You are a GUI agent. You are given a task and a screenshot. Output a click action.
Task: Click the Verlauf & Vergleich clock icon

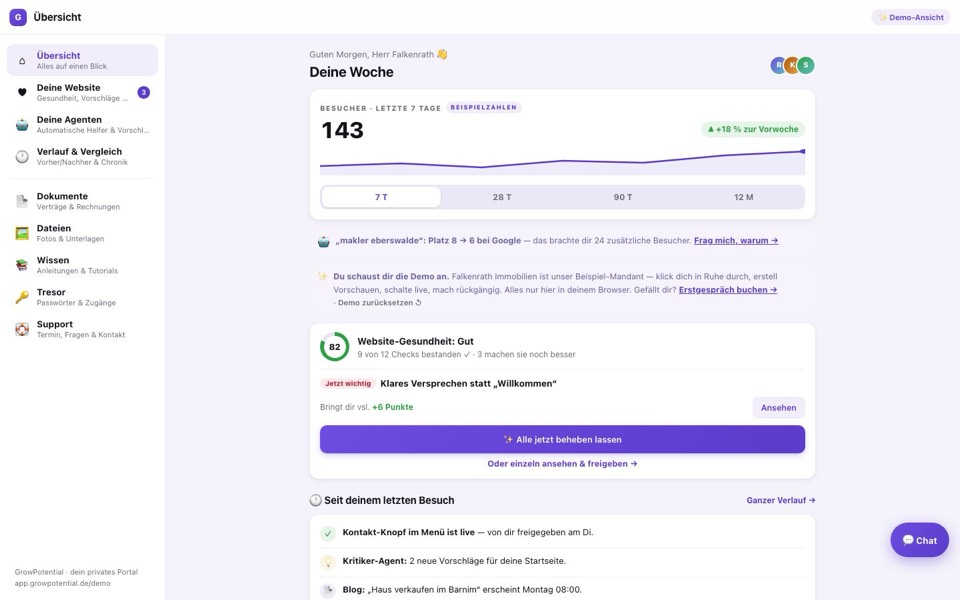(x=22, y=156)
